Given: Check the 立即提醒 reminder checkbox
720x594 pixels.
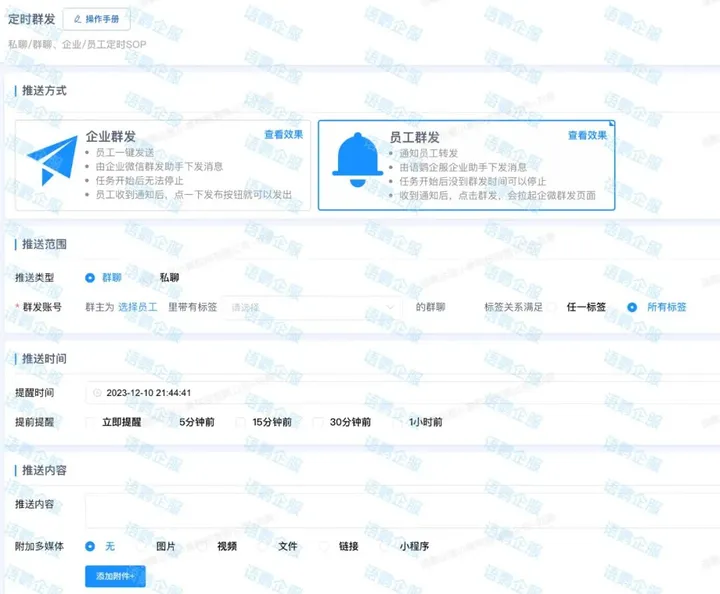Looking at the screenshot, I should click(90, 422).
